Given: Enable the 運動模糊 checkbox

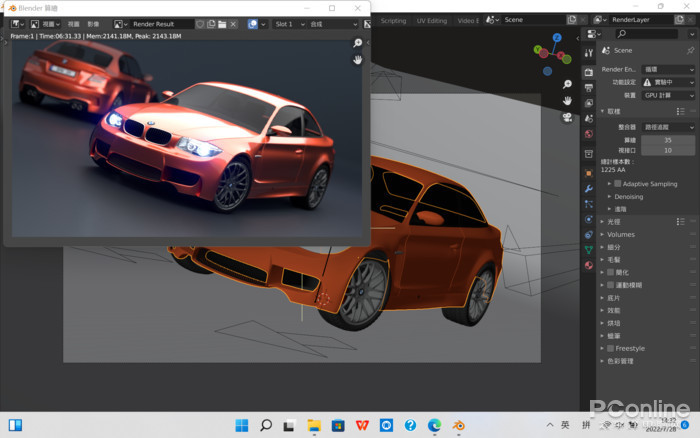Looking at the screenshot, I should click(610, 284).
